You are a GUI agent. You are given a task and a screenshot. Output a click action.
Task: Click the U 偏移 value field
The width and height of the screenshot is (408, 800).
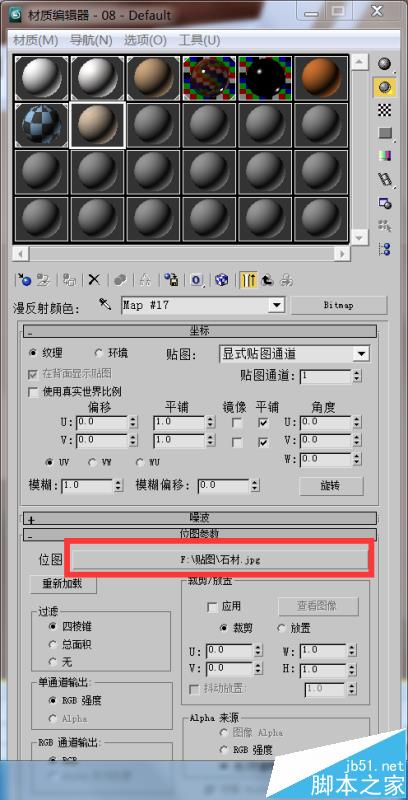point(101,422)
